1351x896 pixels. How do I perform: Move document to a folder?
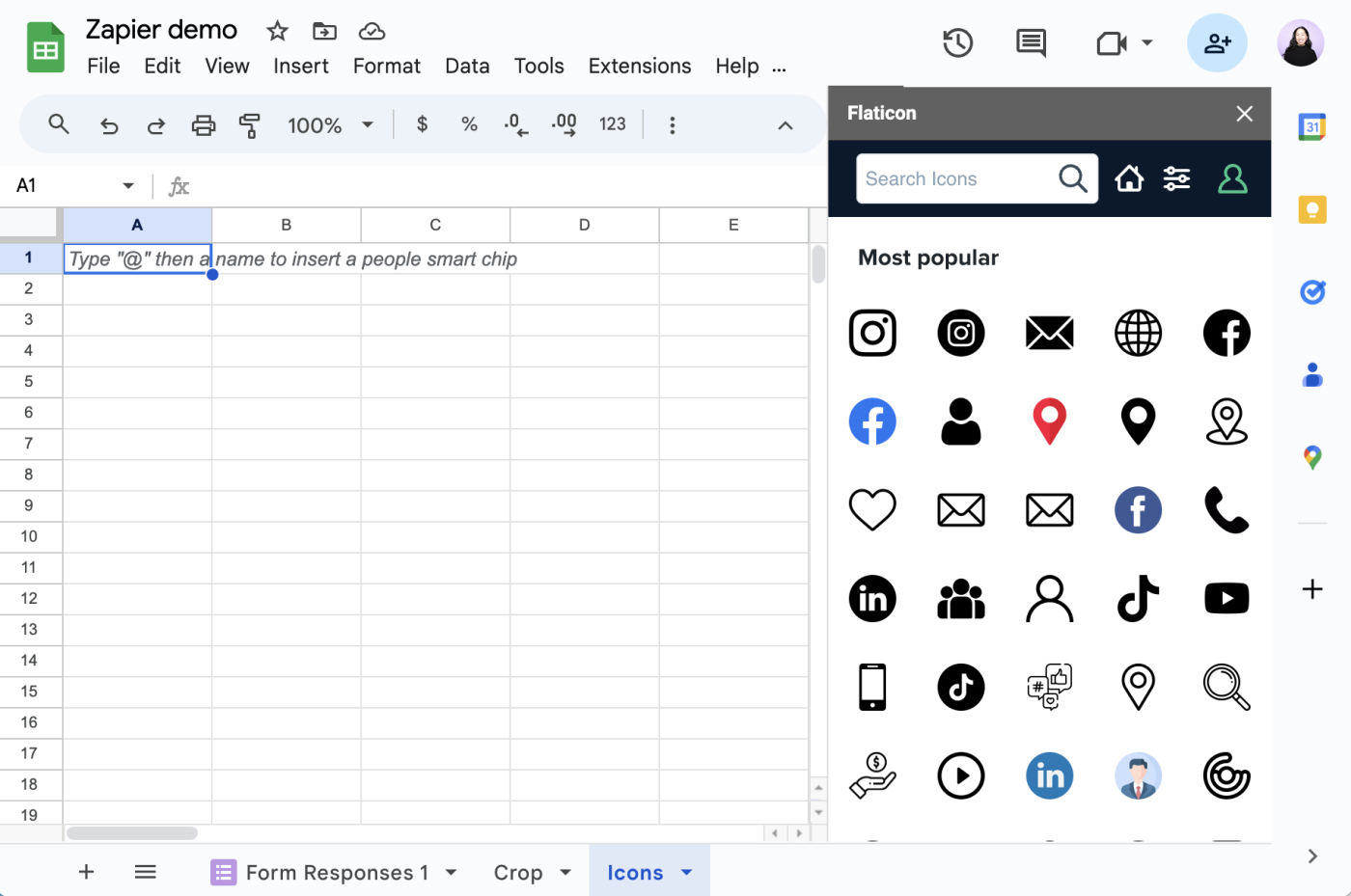click(x=325, y=31)
